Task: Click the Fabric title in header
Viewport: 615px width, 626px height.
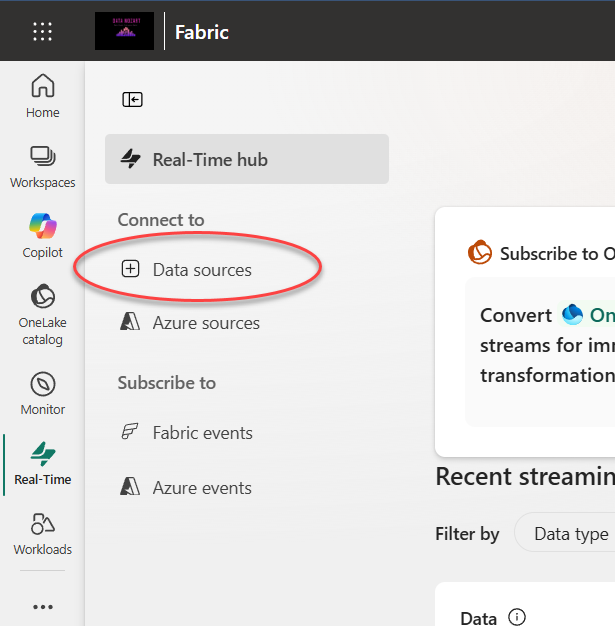Action: coord(202,32)
